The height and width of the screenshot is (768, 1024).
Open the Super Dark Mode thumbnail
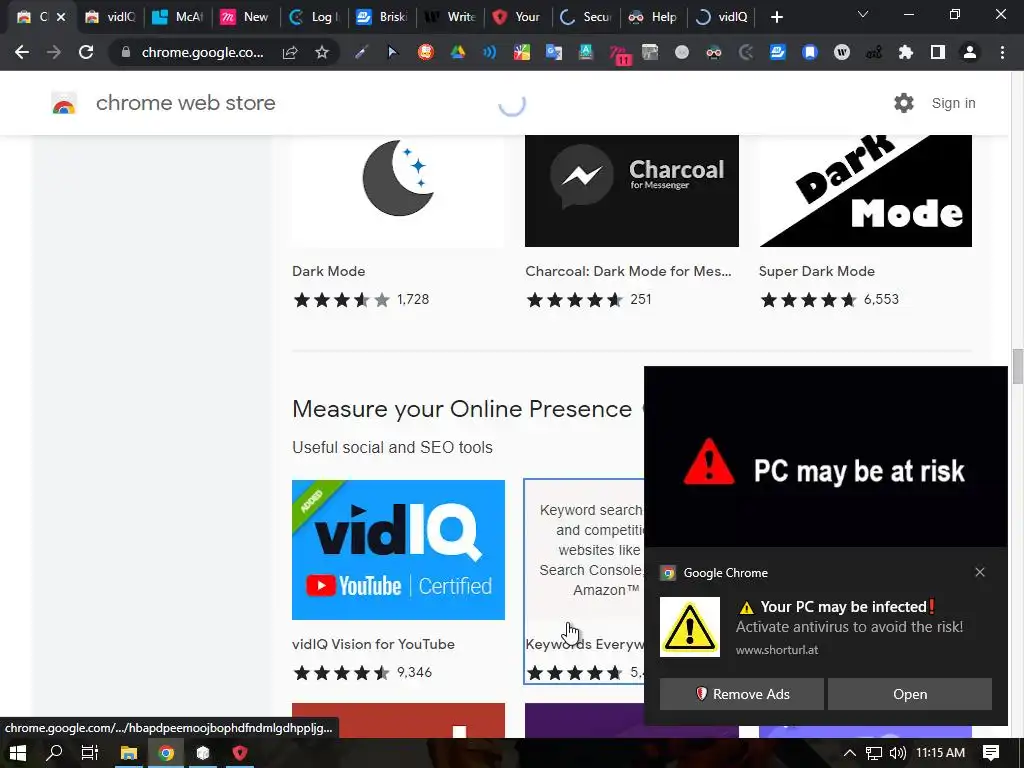[865, 191]
